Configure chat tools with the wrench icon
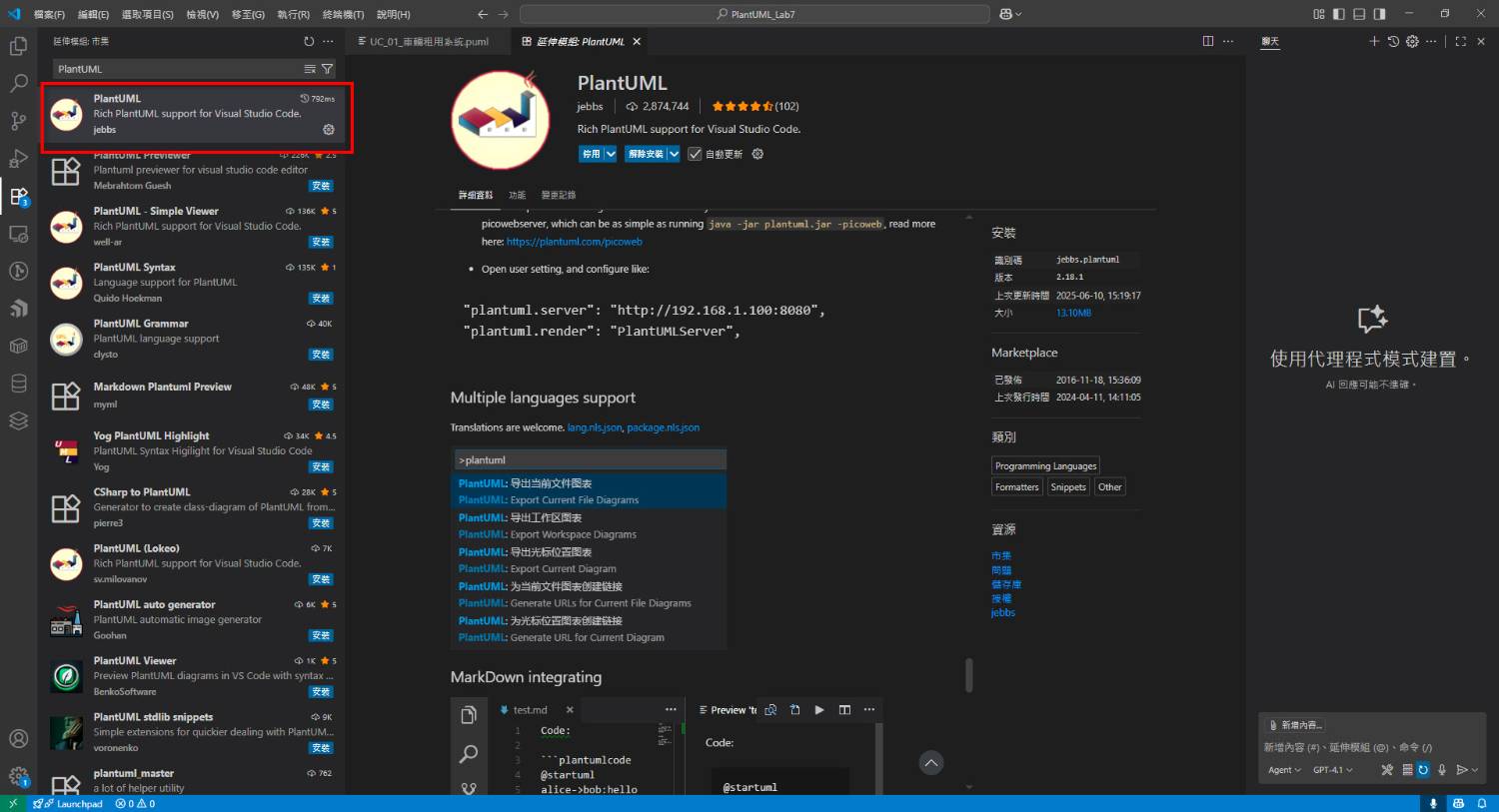 (1387, 770)
